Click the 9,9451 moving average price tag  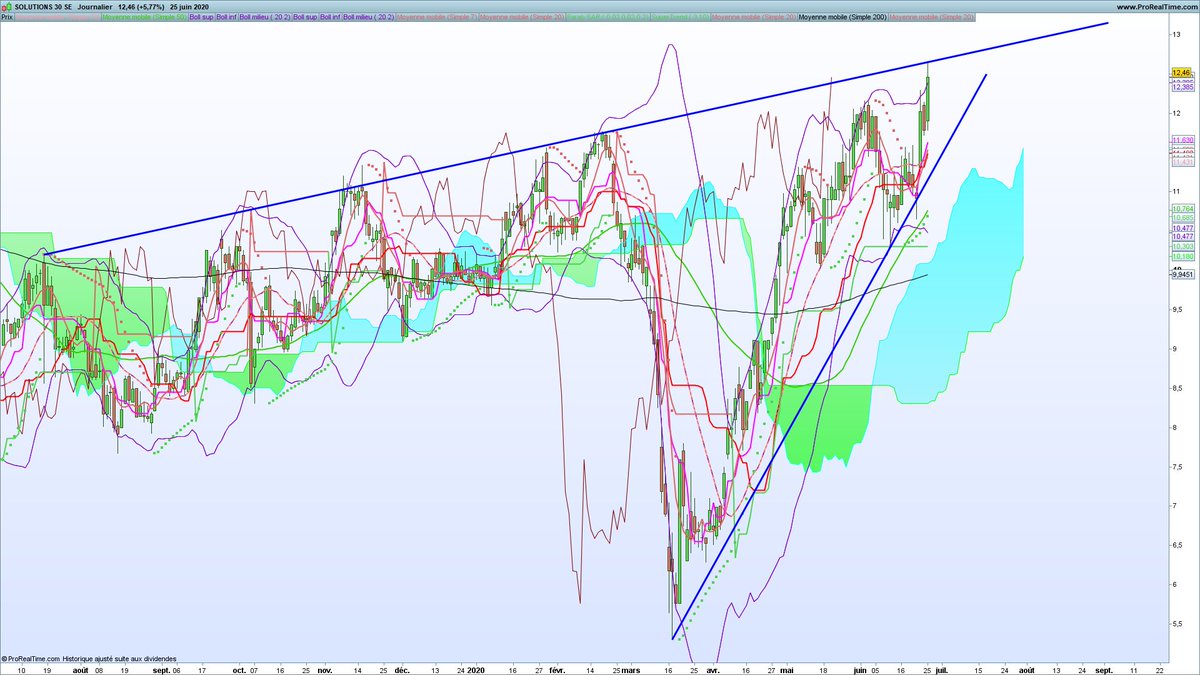click(1182, 275)
